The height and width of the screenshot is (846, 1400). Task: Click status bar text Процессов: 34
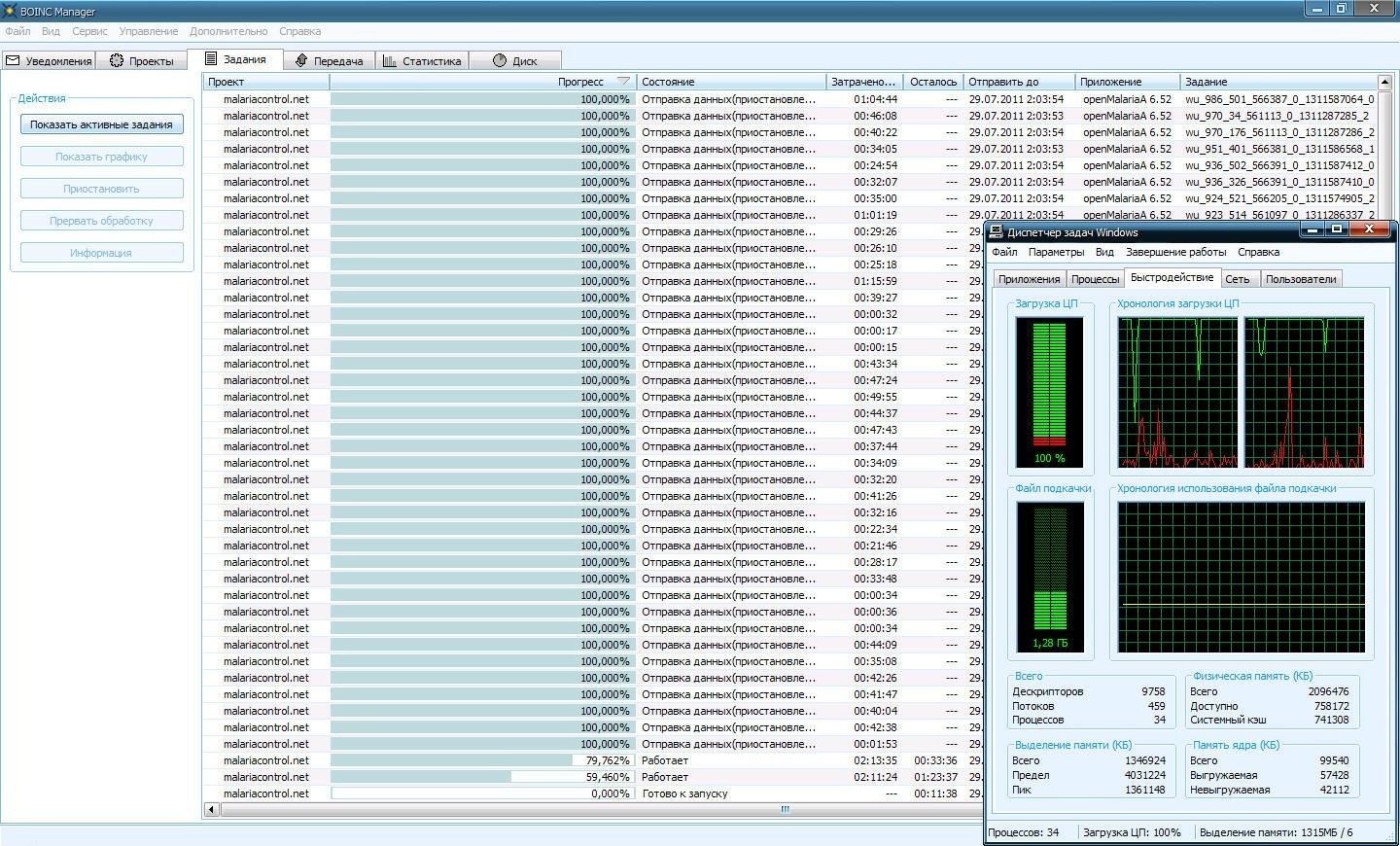pyautogui.click(x=1023, y=832)
